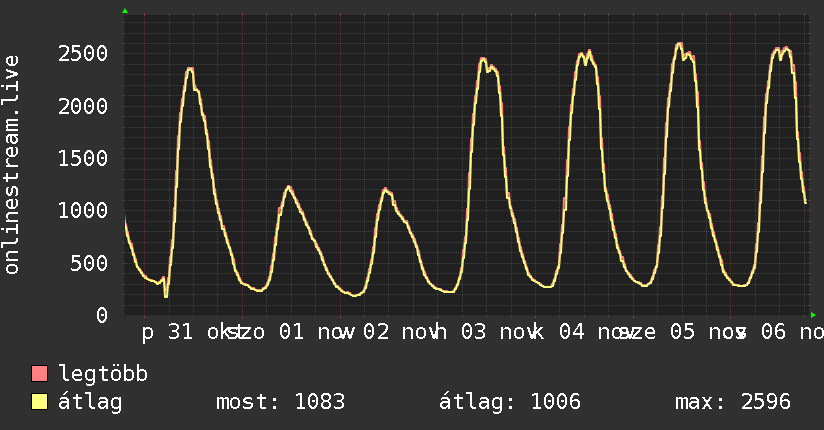824x430 pixels.
Task: Click the legtöbb legend label
Action: [103, 374]
